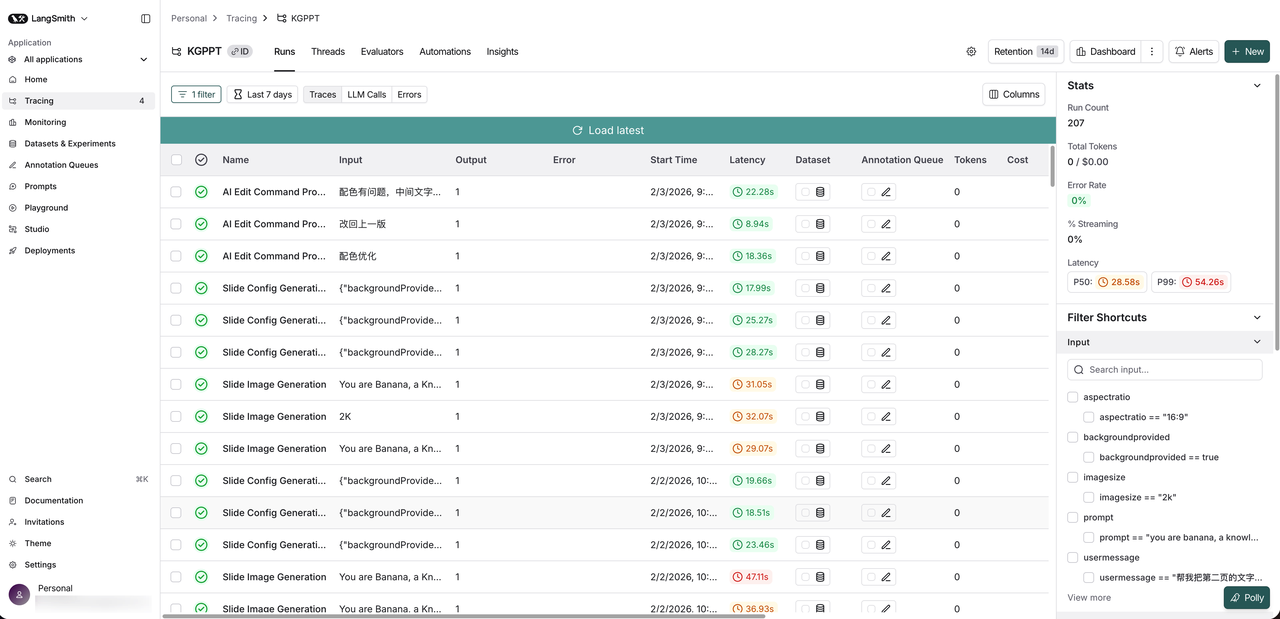Click success status icon in table header
The width and height of the screenshot is (1280, 619).
pyautogui.click(x=201, y=160)
